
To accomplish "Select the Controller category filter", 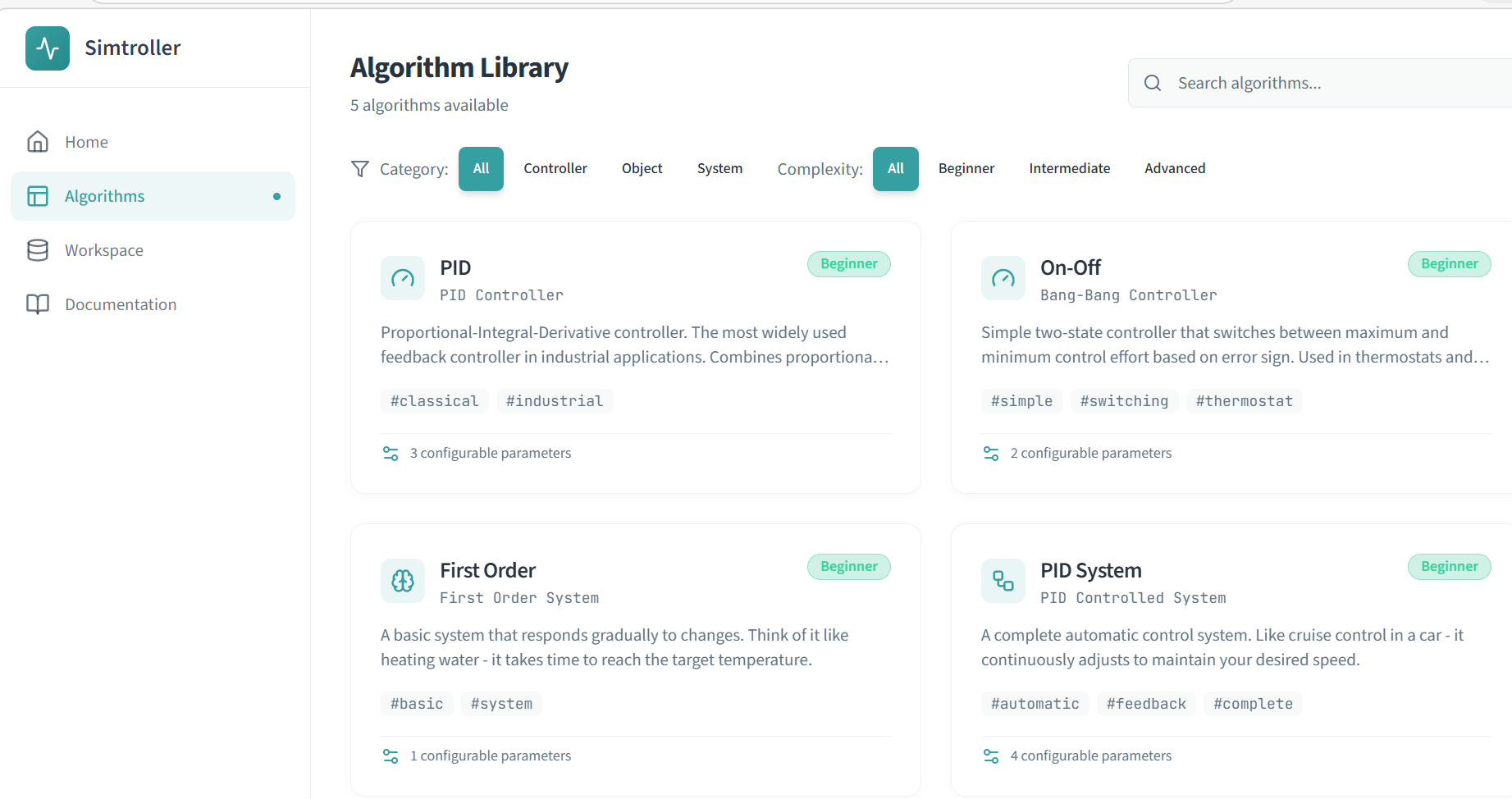I will tap(555, 168).
